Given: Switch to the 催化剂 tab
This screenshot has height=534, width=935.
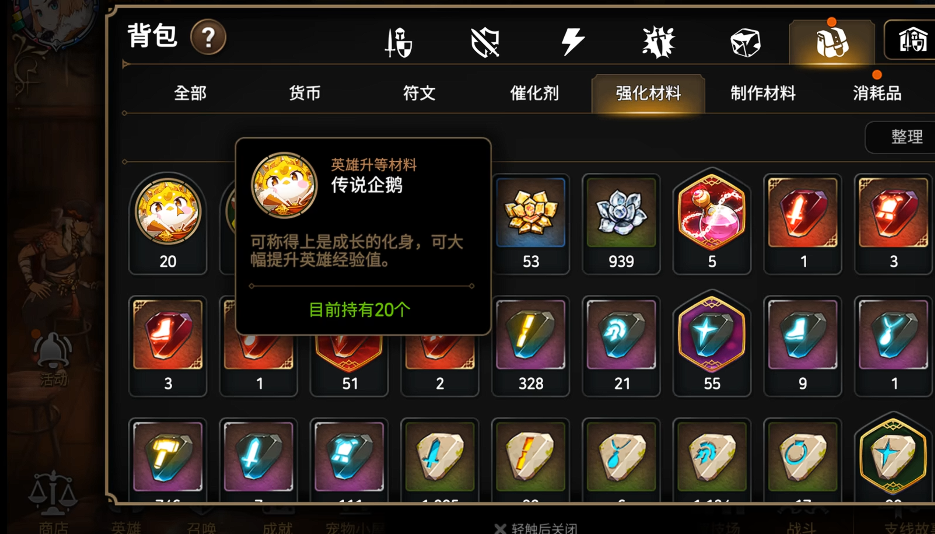Looking at the screenshot, I should click(534, 93).
